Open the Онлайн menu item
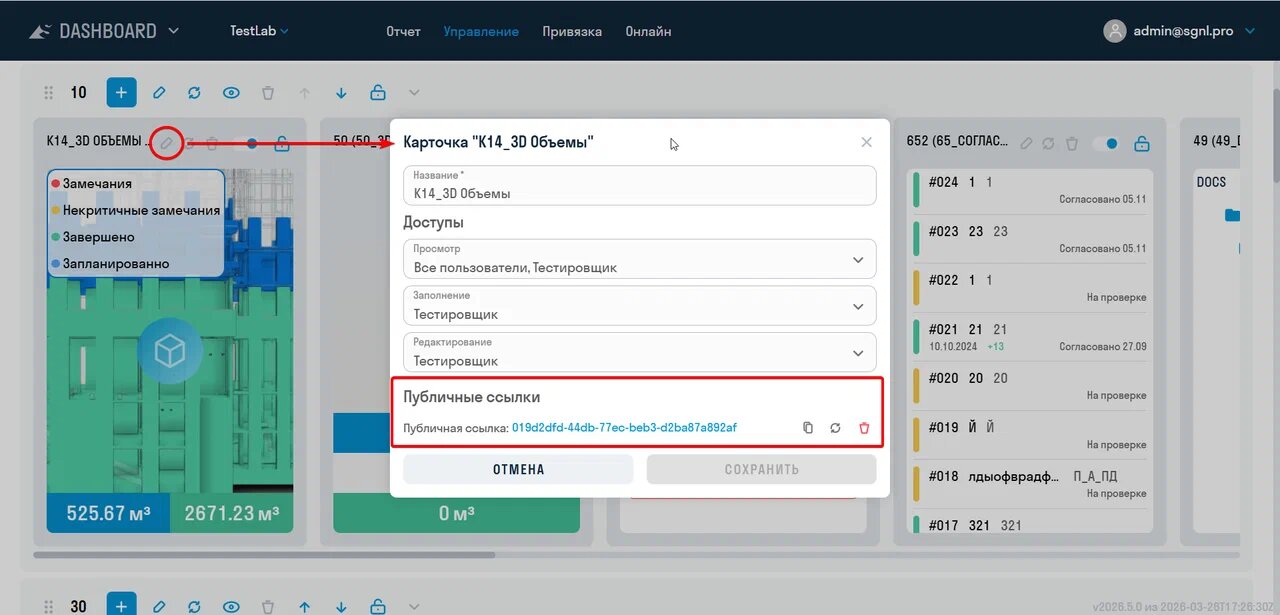 tap(648, 31)
